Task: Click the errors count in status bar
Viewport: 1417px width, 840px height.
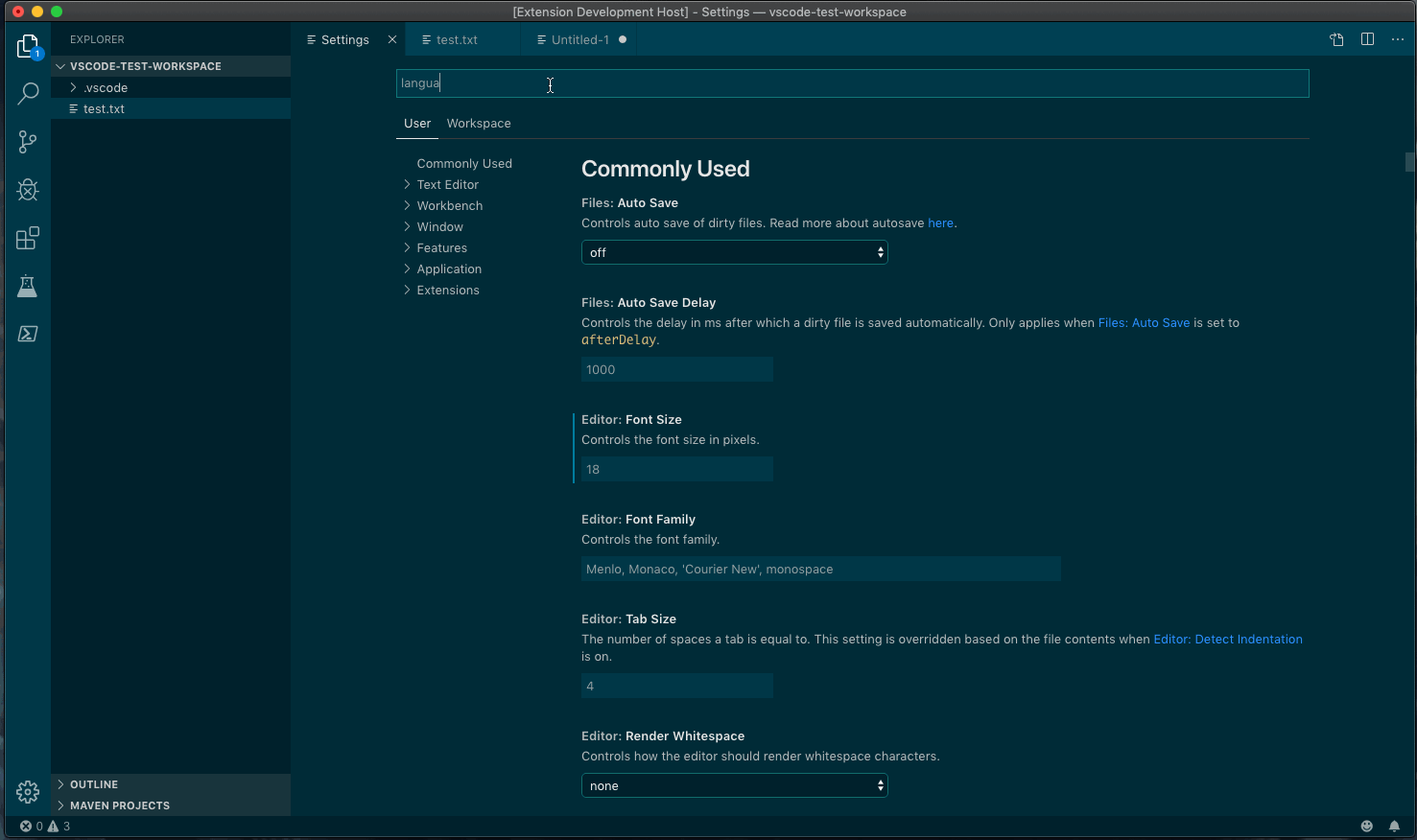Action: tap(32, 827)
